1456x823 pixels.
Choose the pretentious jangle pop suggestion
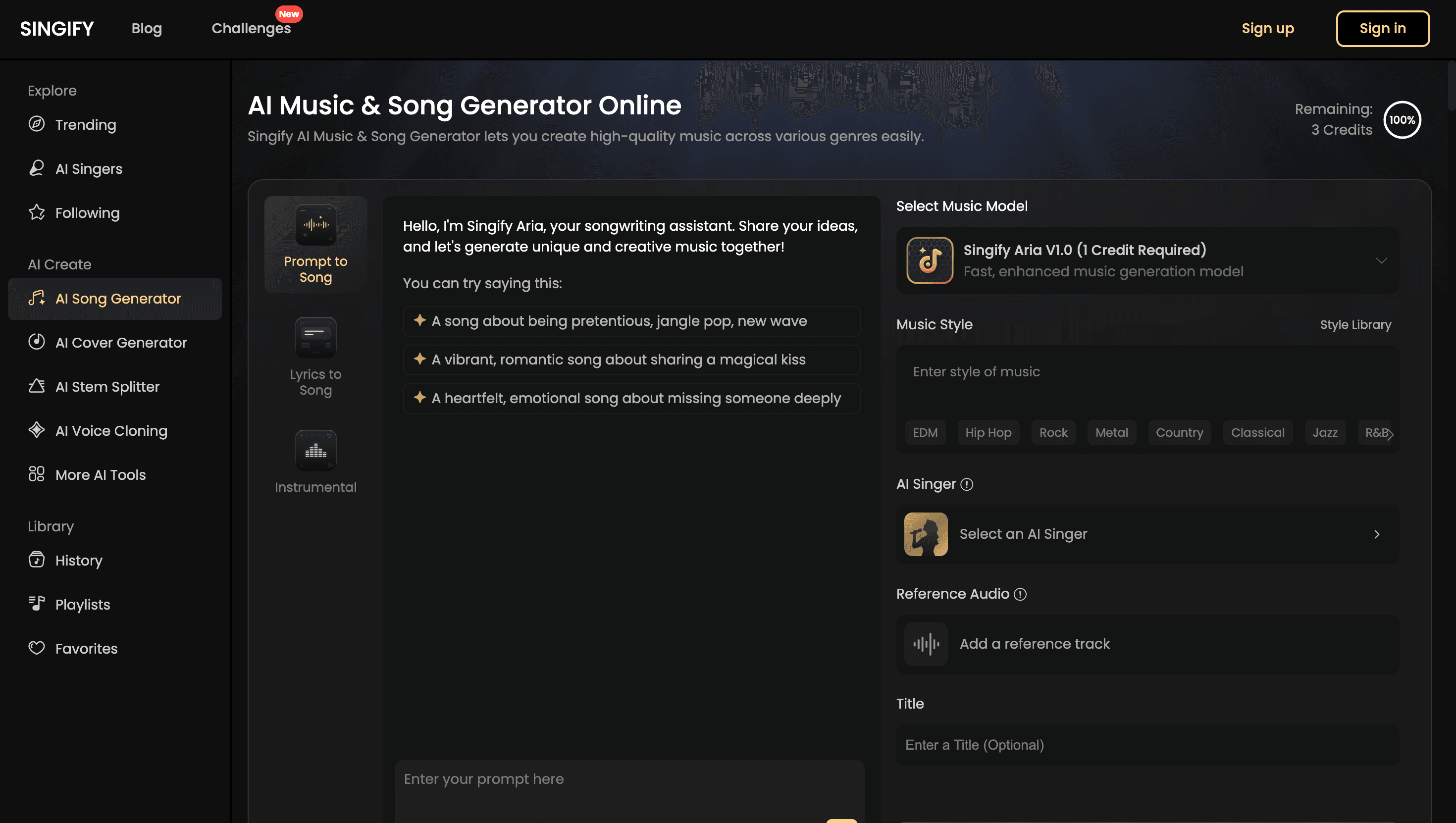click(x=631, y=321)
